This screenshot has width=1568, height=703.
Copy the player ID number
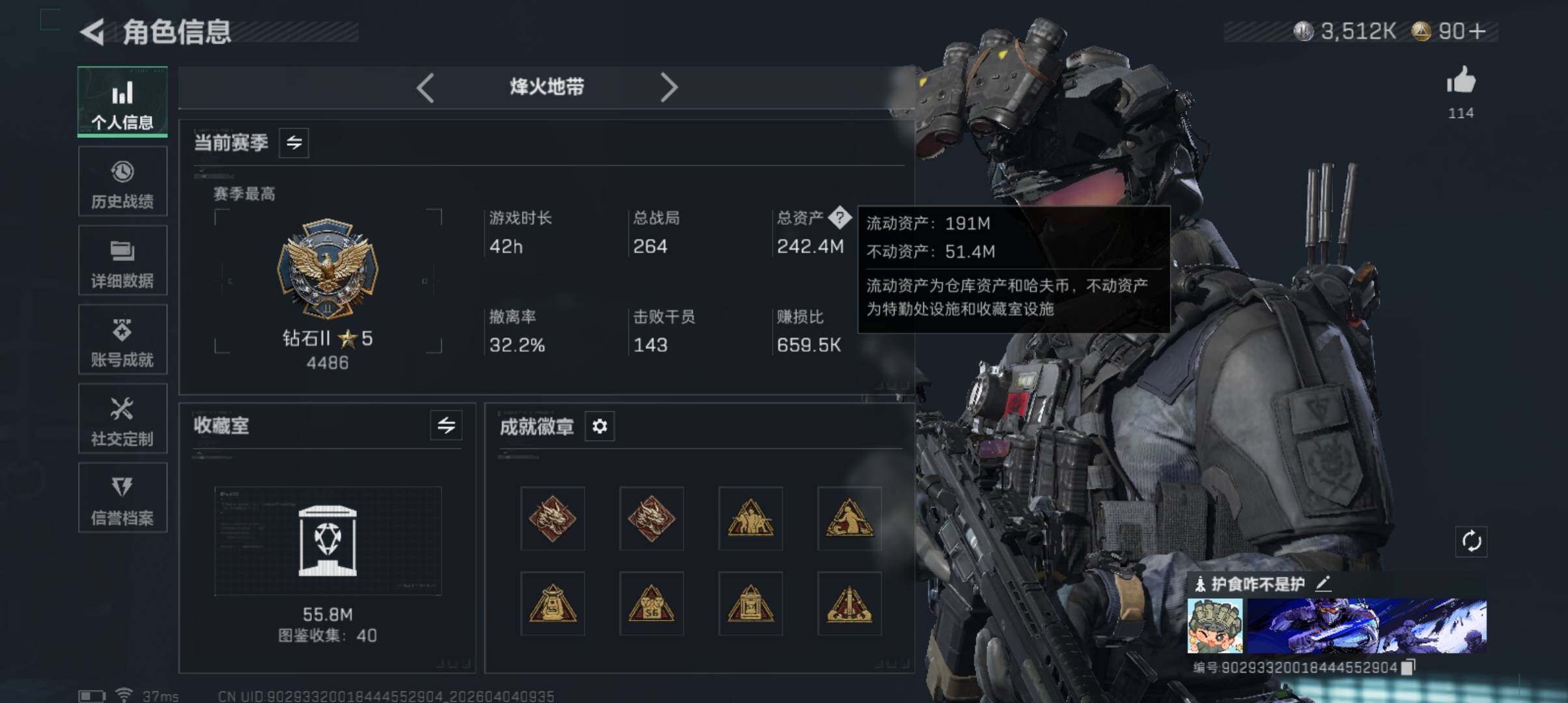[1408, 667]
